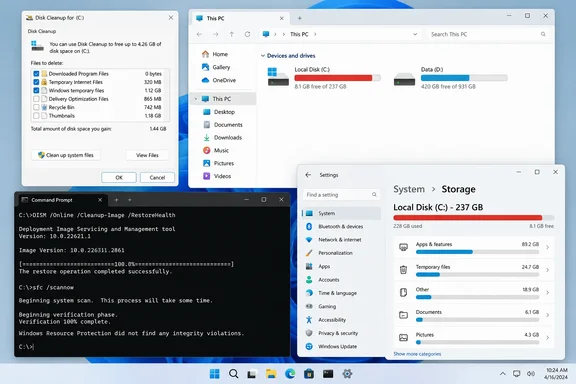
Task: Check the Recycle Bin checkbox
Action: click(x=36, y=107)
